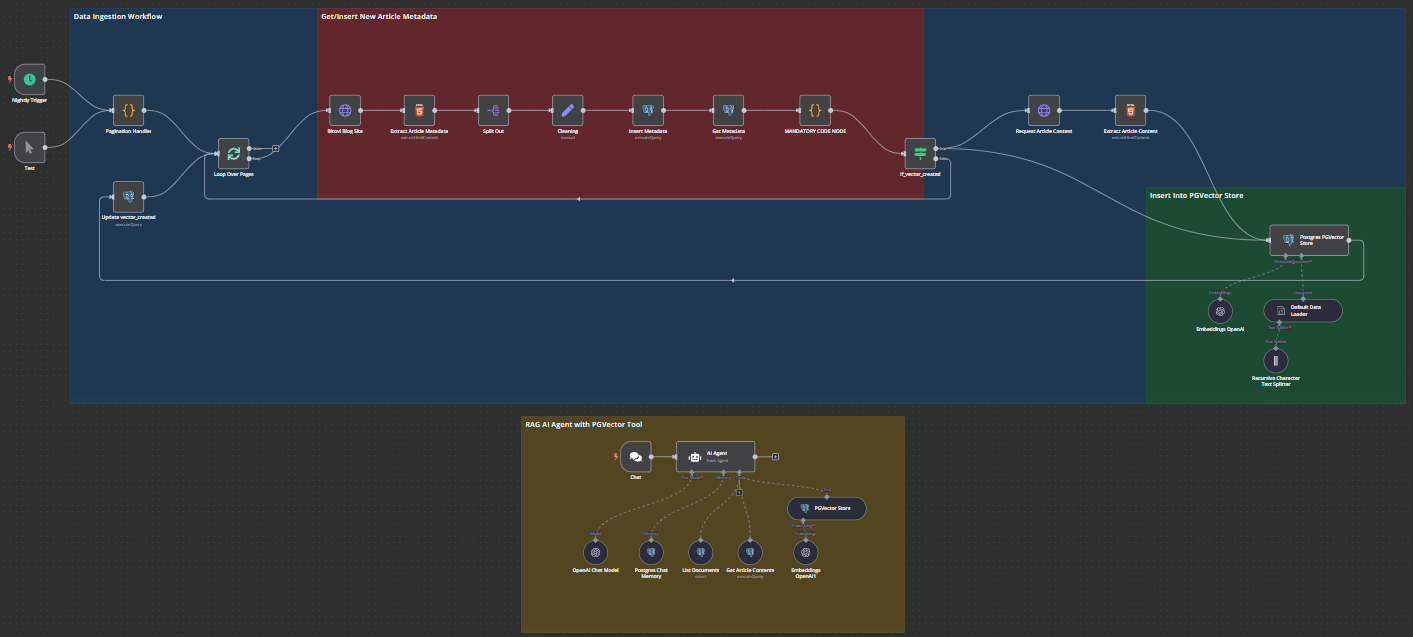The image size is (1413, 637).
Task: Click the plus below the AI Agent Tool connector
Action: coord(741,493)
